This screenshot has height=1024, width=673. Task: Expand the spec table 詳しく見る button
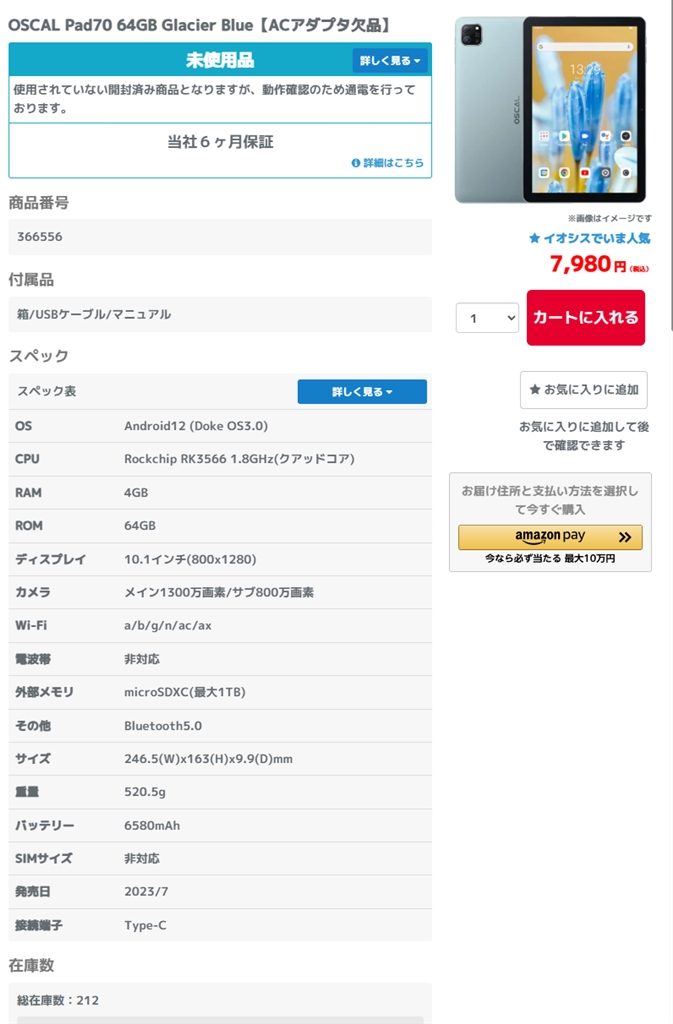coord(362,392)
